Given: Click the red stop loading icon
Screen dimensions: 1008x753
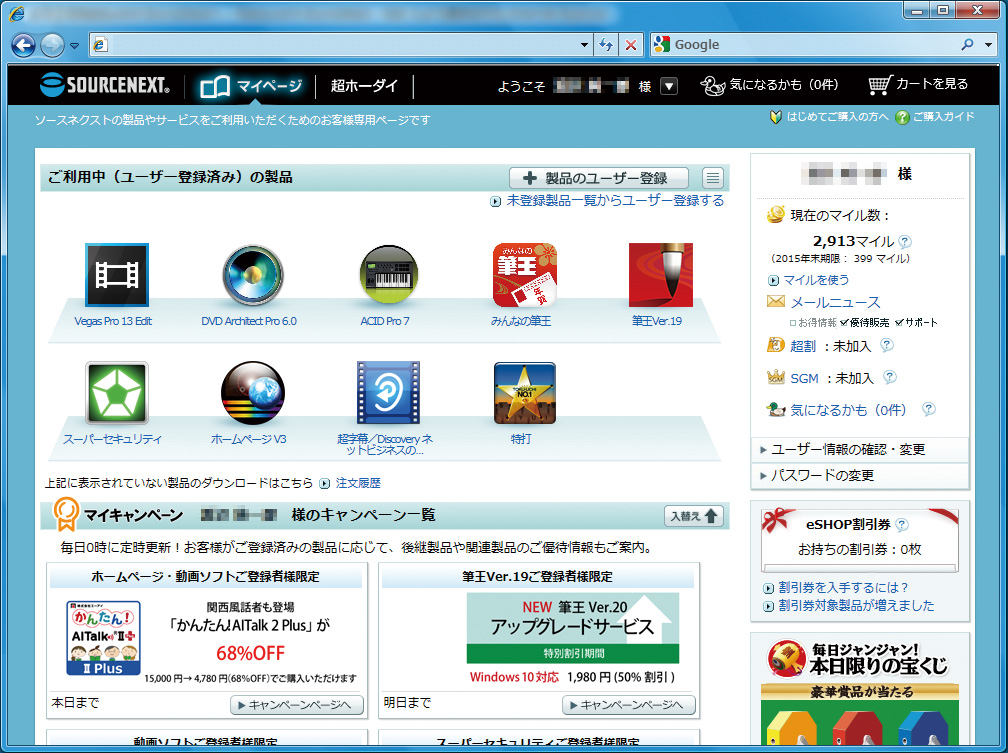Looking at the screenshot, I should tap(631, 44).
